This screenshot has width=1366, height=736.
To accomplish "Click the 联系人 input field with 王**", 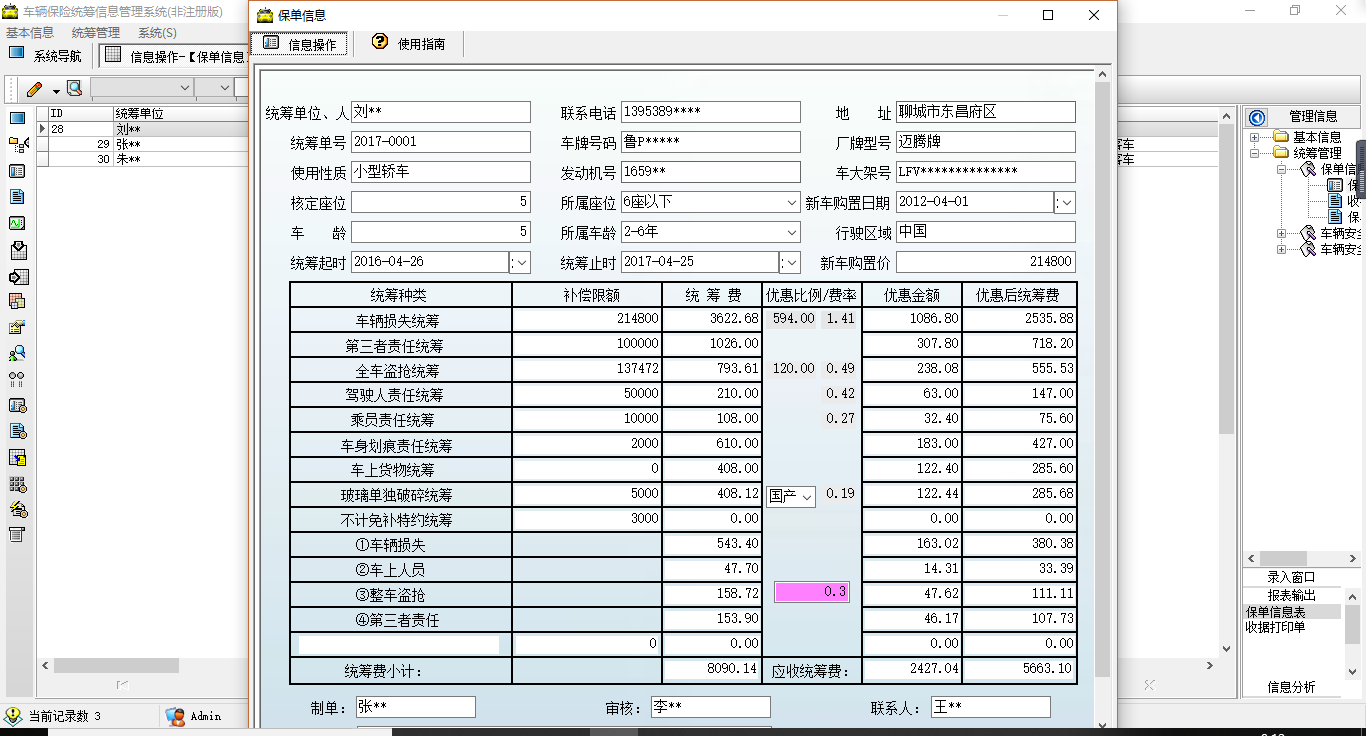I will click(991, 707).
